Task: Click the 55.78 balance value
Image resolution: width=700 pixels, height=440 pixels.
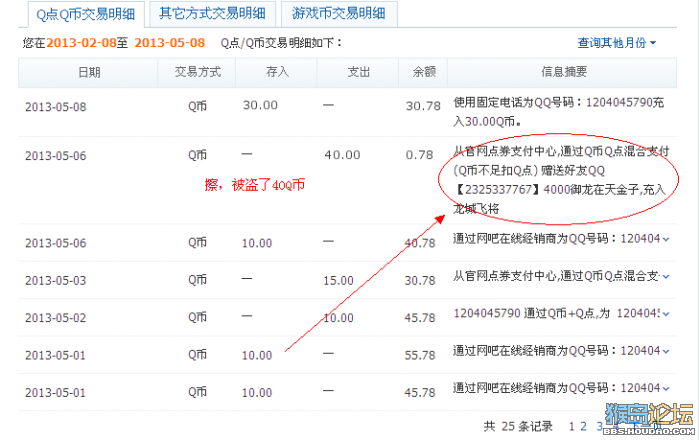Action: (x=420, y=355)
